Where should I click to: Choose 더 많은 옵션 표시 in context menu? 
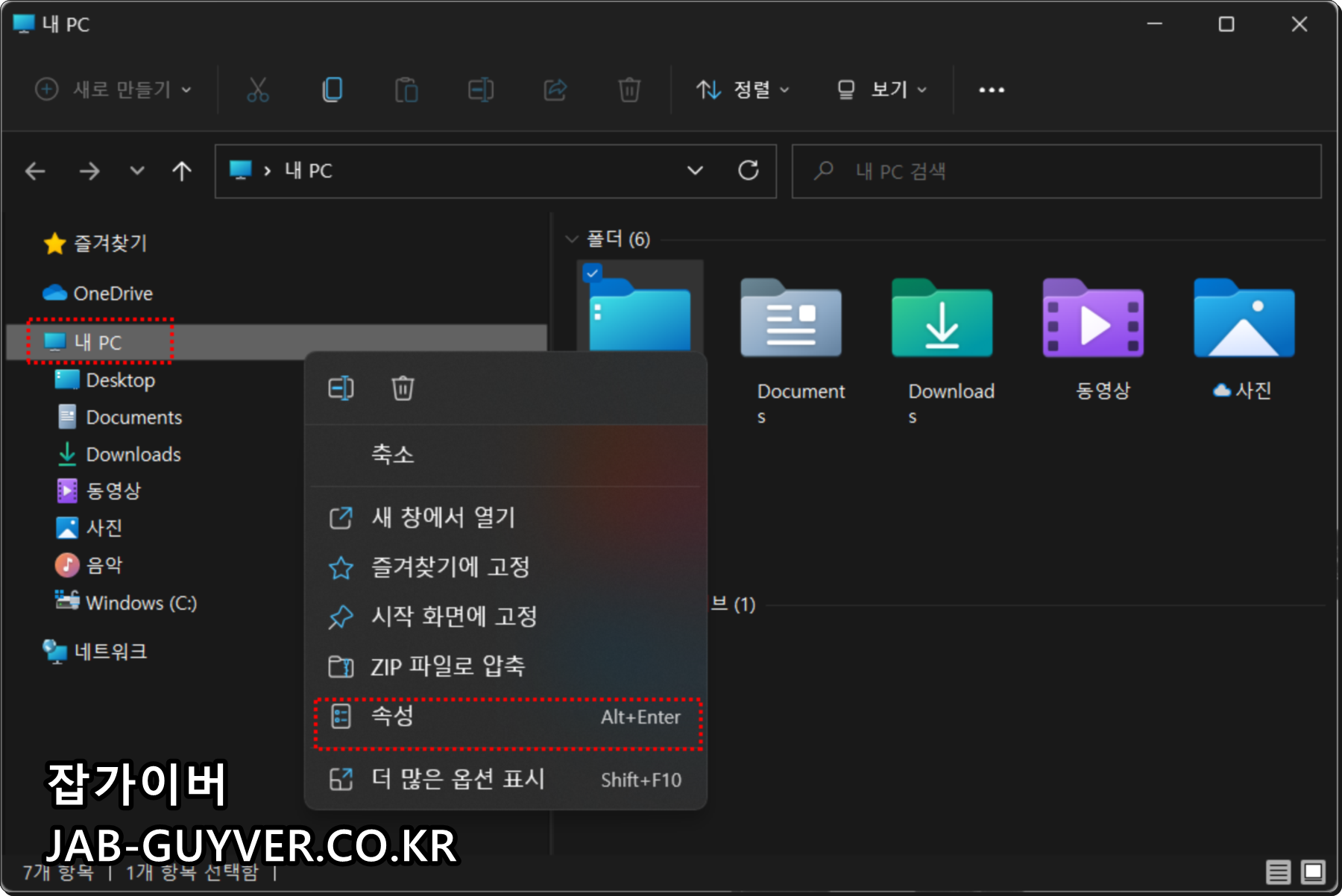tap(505, 780)
